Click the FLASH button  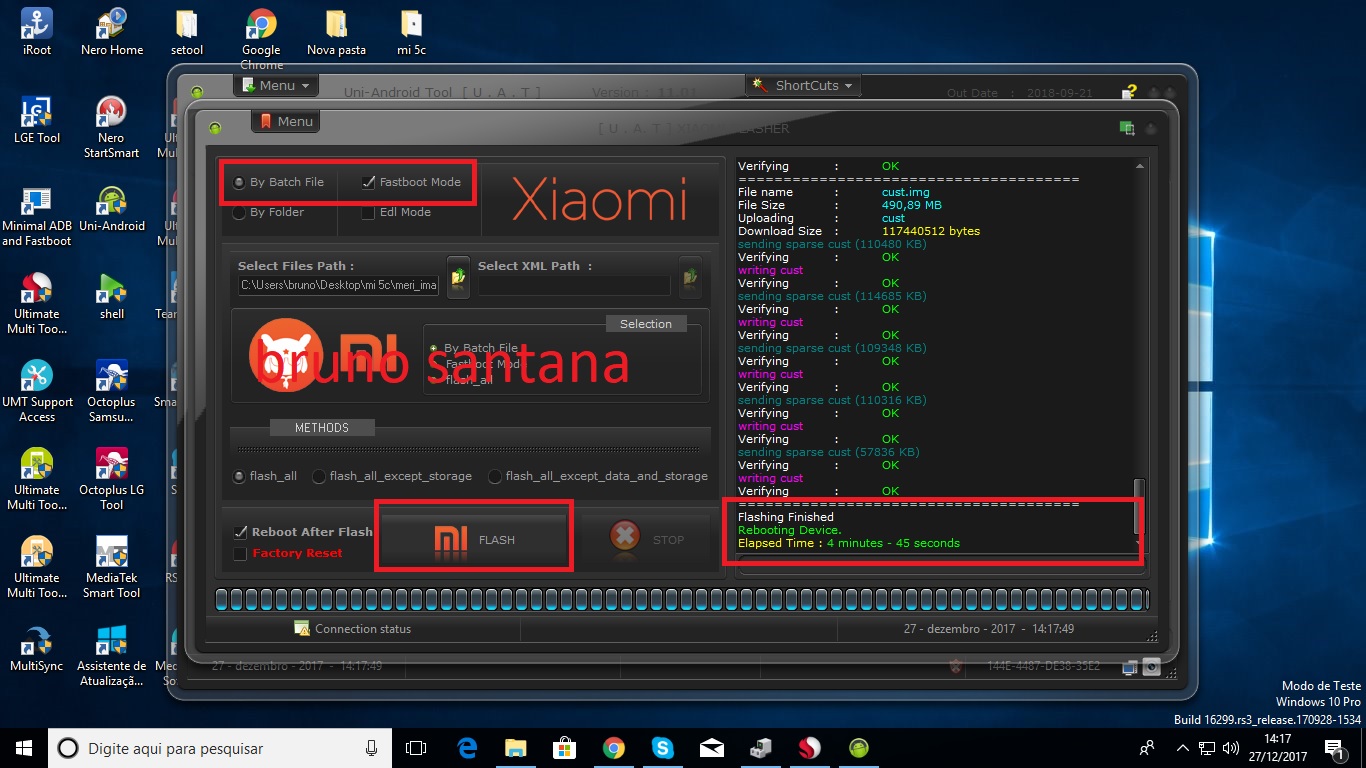(x=475, y=539)
